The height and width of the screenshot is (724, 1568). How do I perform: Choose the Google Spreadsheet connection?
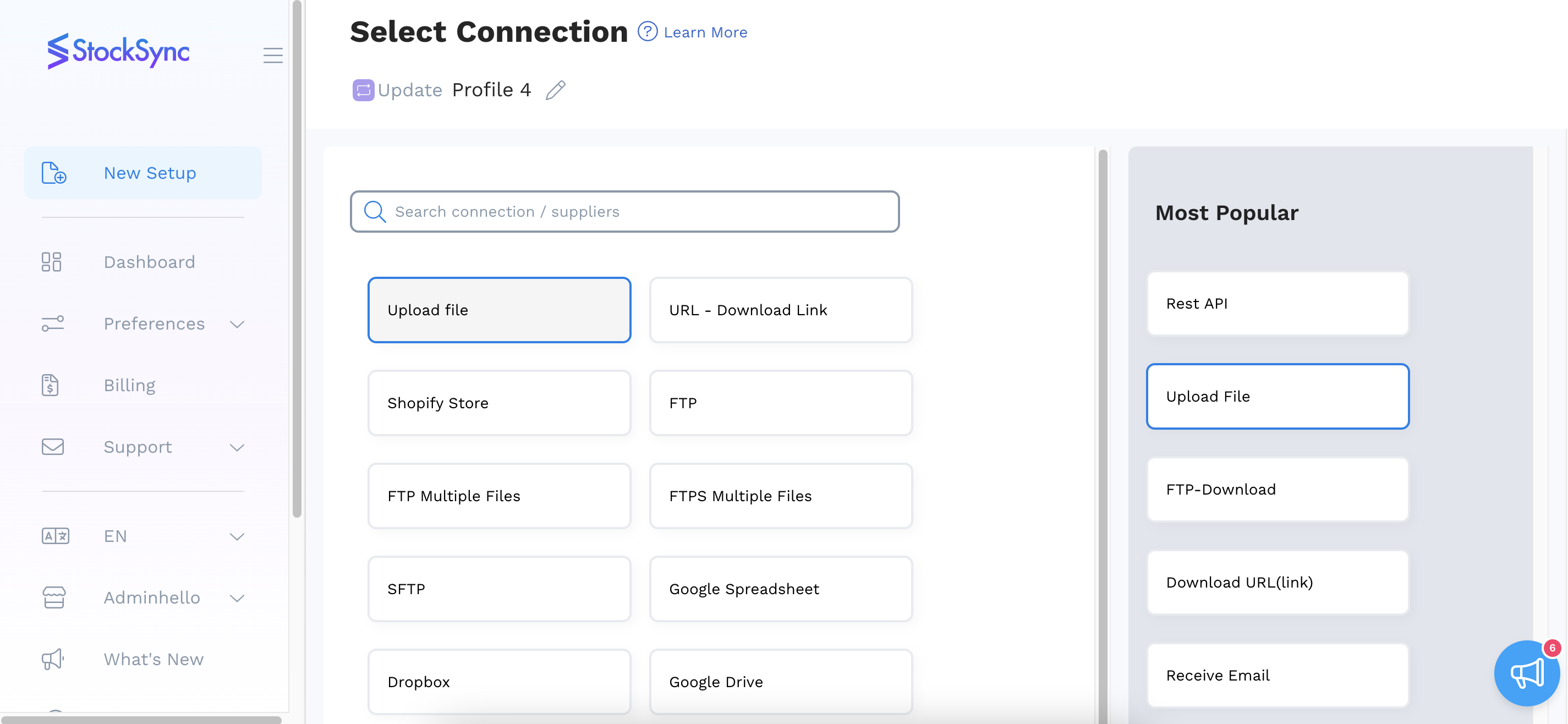[x=780, y=589]
